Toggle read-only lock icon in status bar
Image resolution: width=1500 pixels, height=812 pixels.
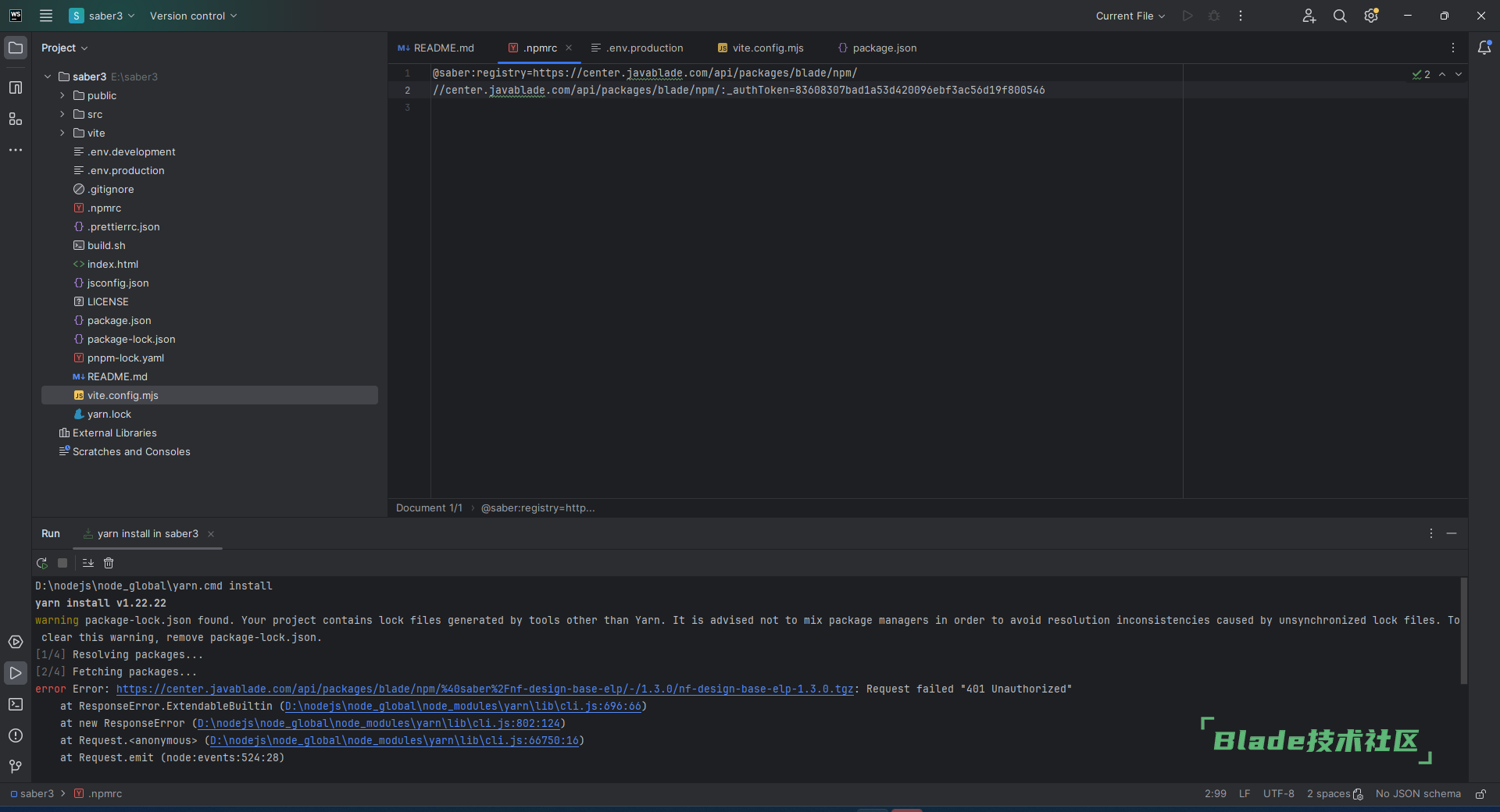coord(1480,794)
